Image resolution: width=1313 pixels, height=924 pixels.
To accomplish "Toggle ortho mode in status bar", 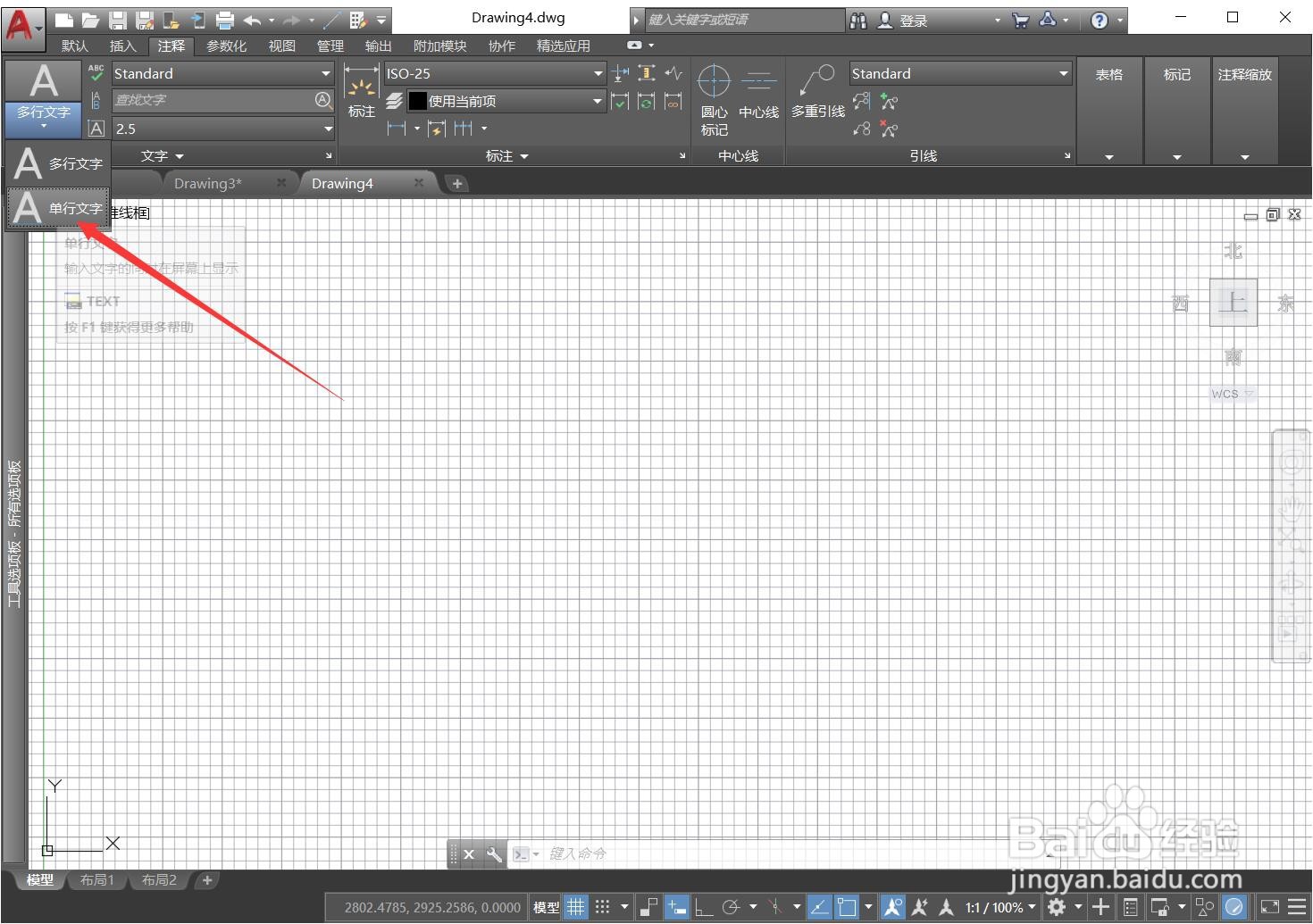I will pos(704,907).
